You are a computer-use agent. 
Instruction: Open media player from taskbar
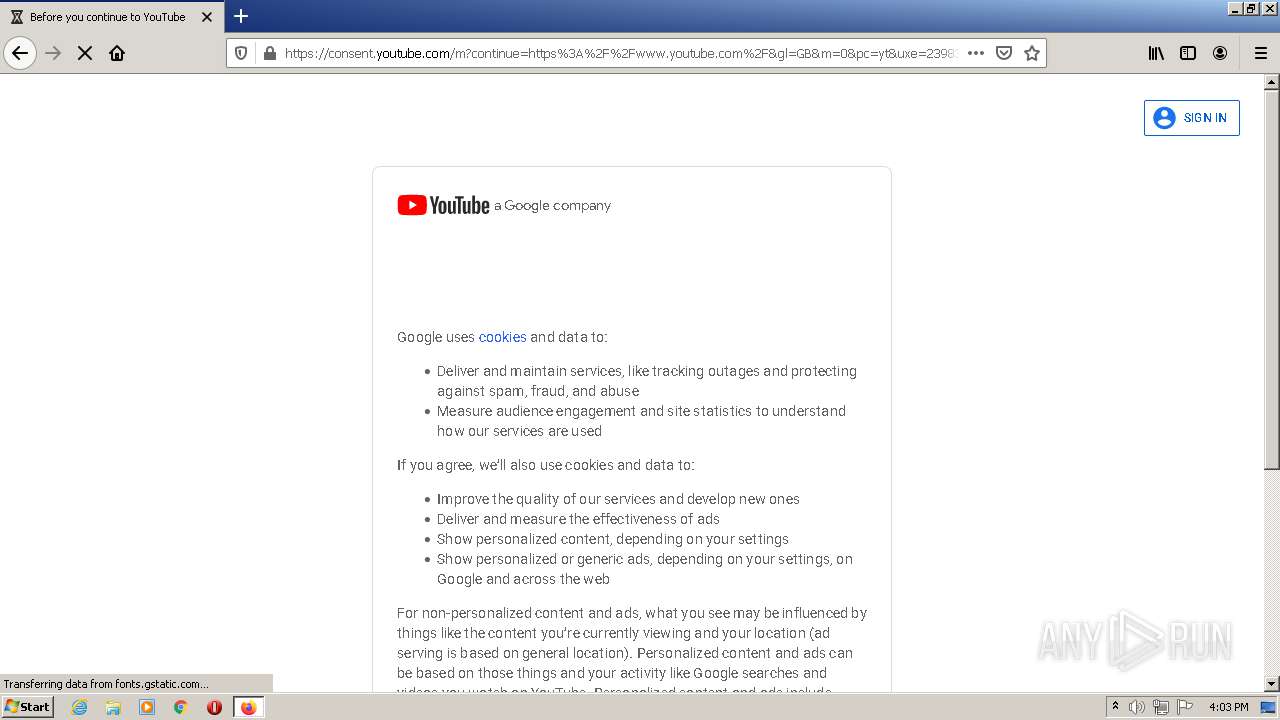pos(147,707)
